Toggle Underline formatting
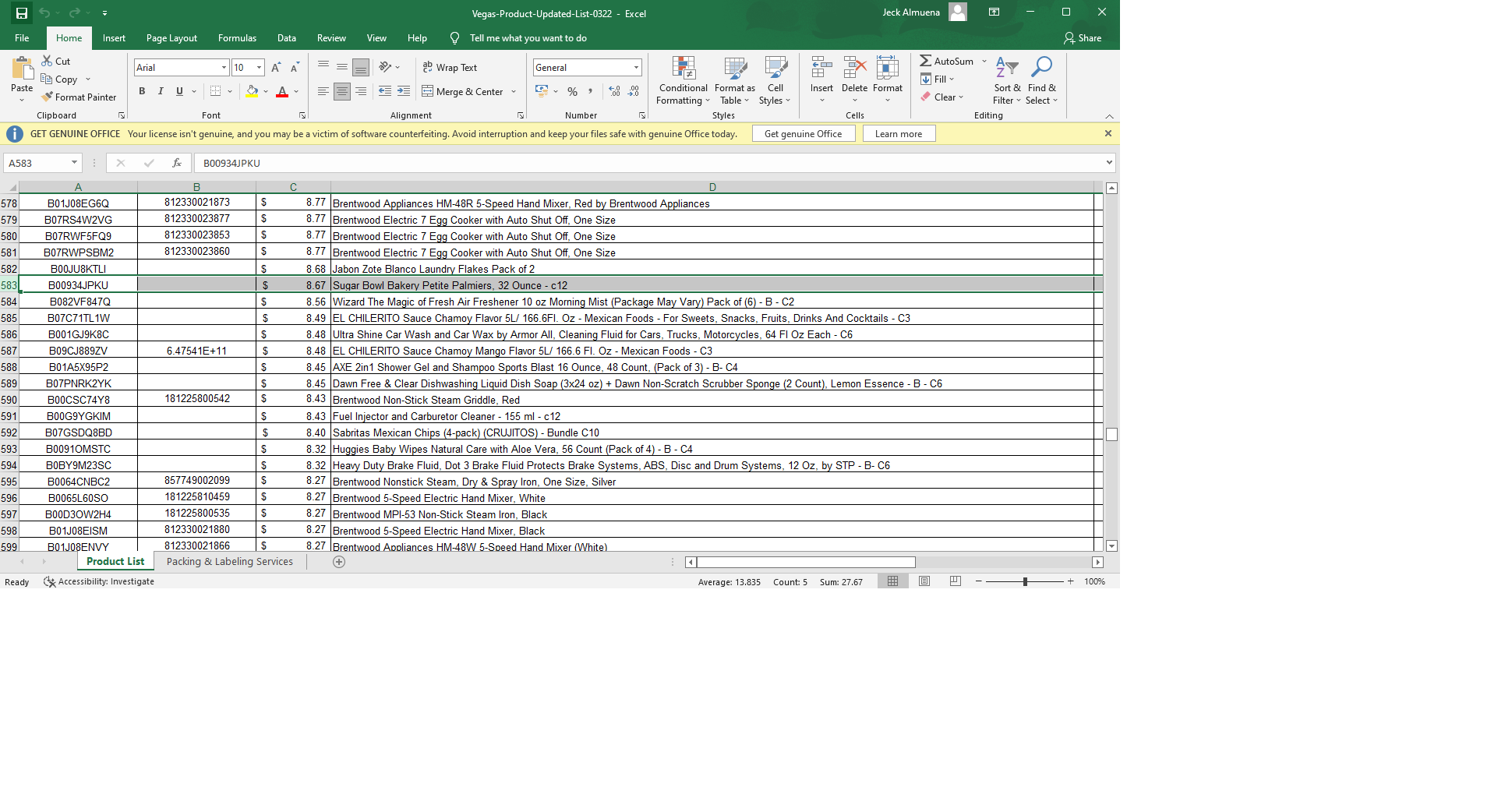The image size is (1498, 812). pyautogui.click(x=179, y=91)
